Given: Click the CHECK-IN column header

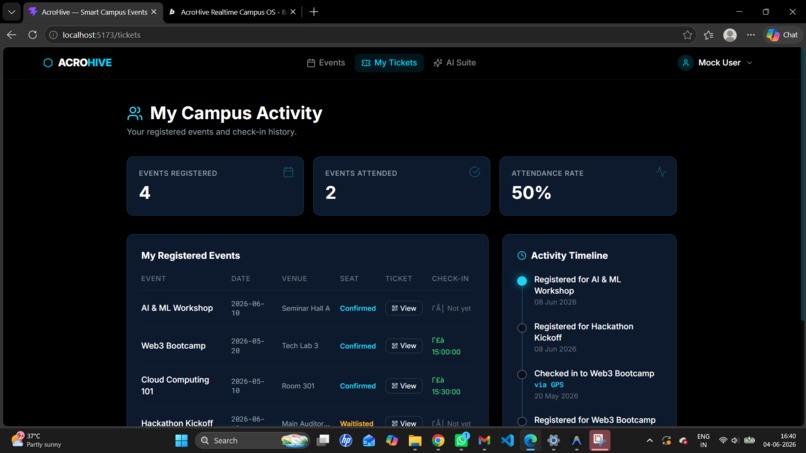Looking at the screenshot, I should [x=450, y=279].
